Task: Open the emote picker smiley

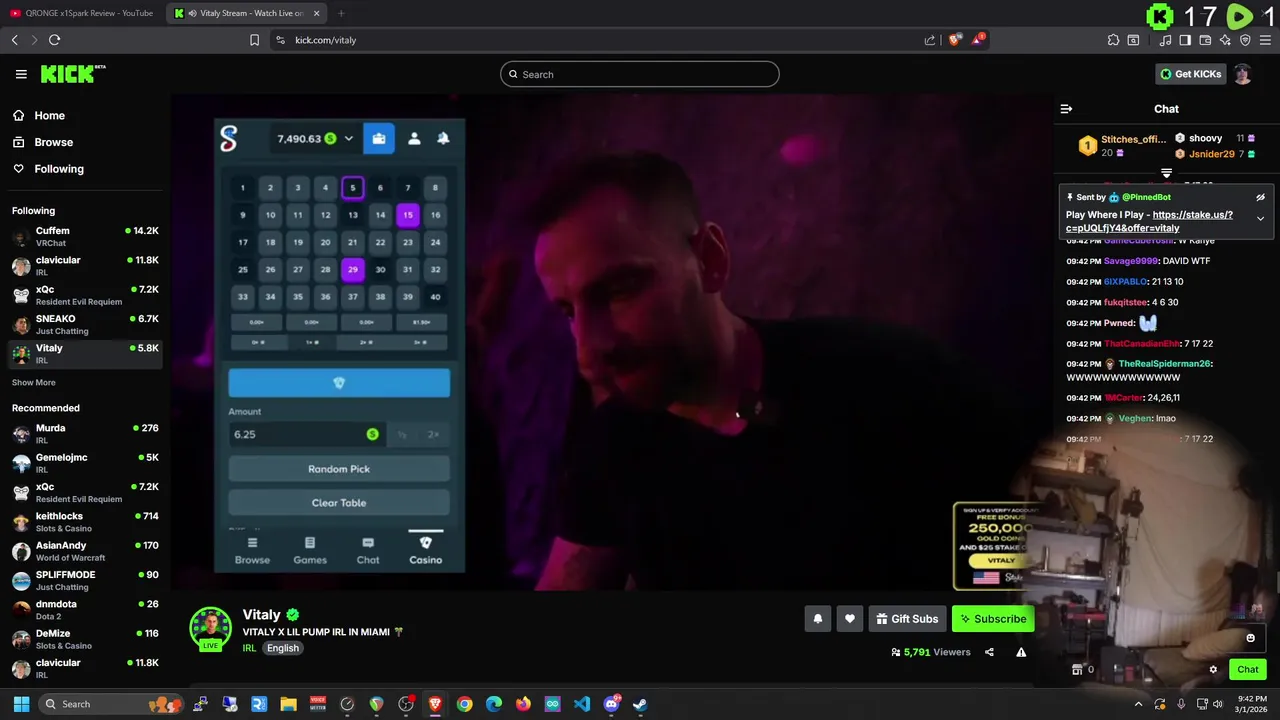Action: click(1250, 638)
